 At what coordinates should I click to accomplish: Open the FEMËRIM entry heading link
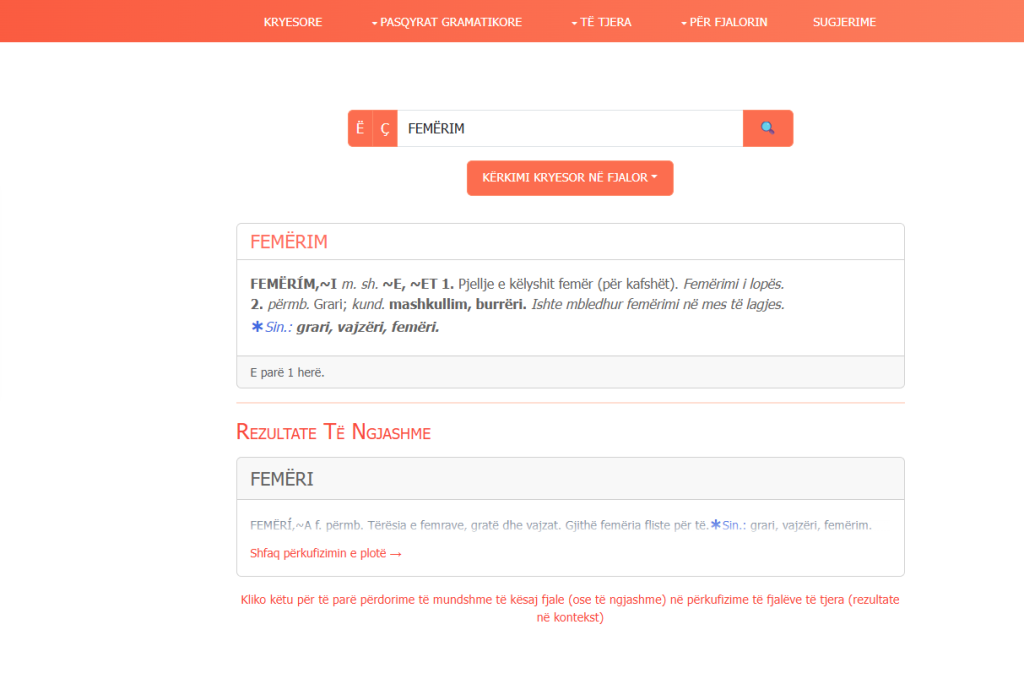(x=289, y=242)
